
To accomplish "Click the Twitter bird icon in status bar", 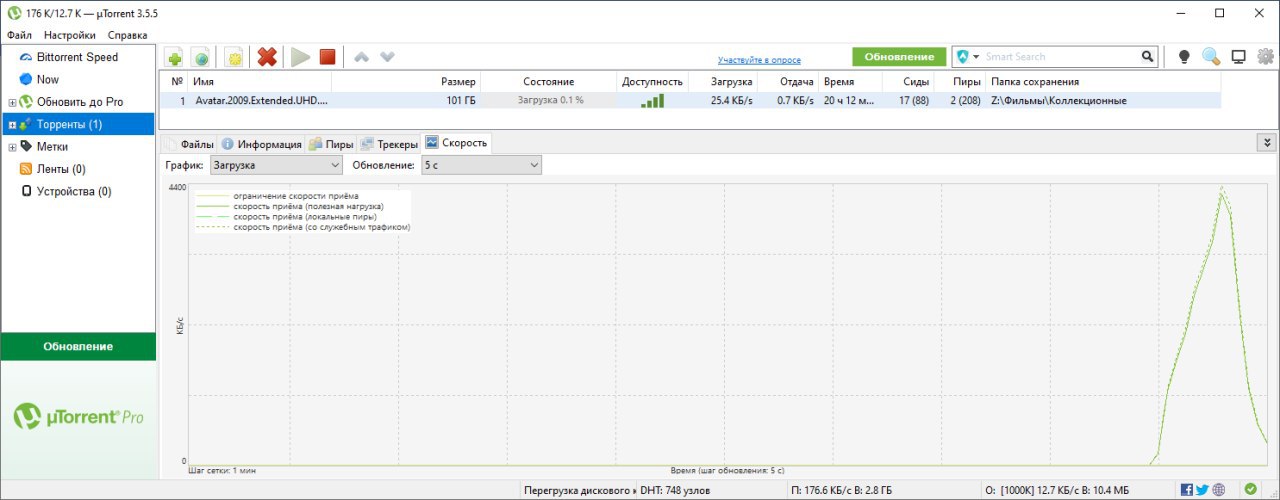I will [x=1202, y=490].
